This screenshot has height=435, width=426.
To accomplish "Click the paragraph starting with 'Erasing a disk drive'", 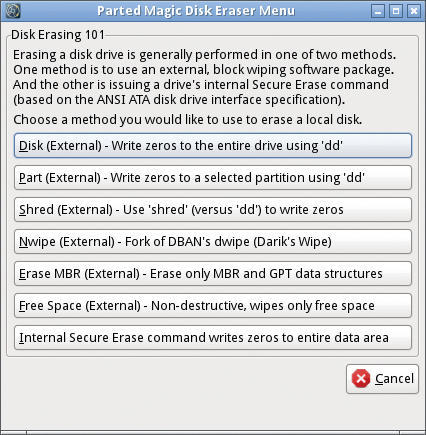I will pos(204,77).
